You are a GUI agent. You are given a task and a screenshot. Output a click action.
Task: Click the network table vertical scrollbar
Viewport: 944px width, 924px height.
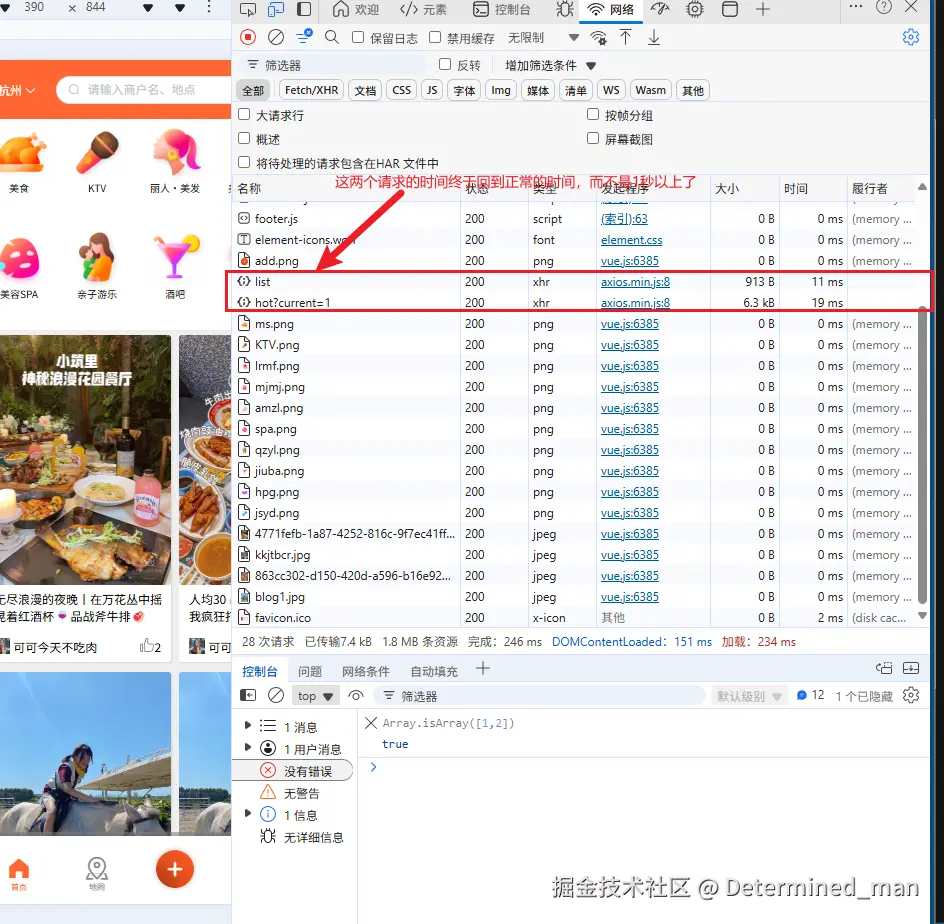coord(922,454)
